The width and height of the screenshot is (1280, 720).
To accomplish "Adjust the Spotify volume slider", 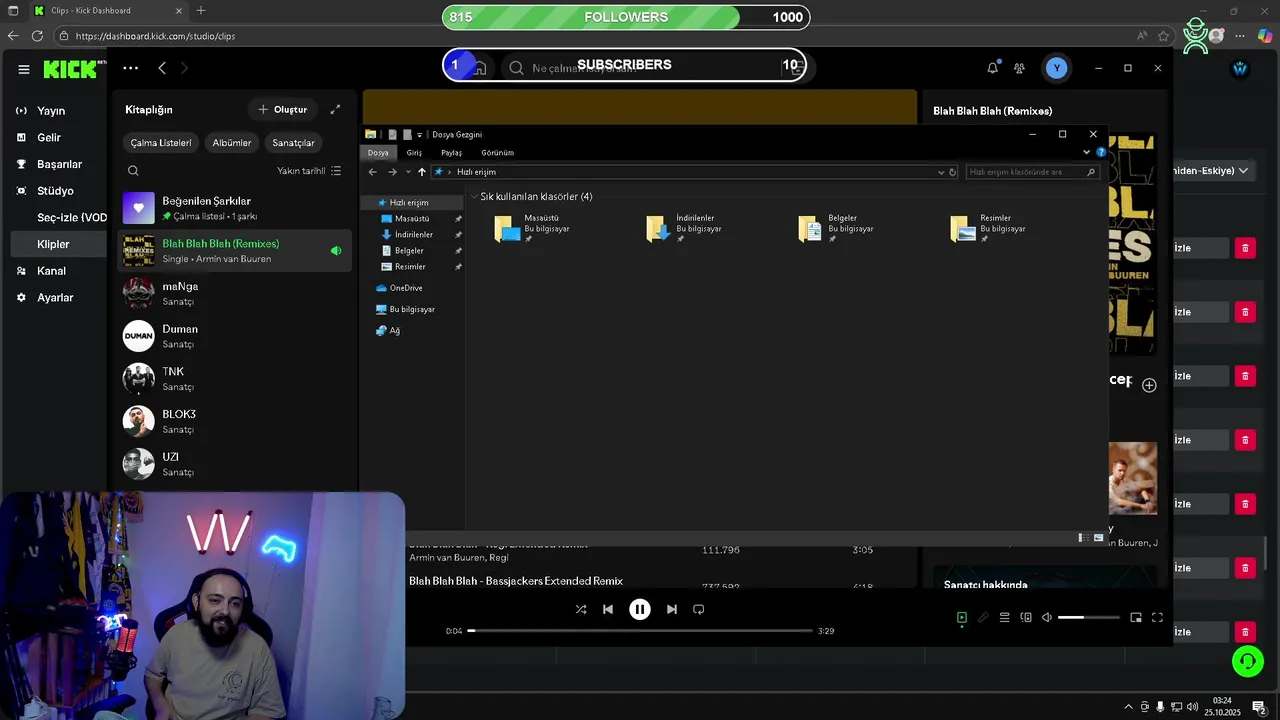I will pos(1089,618).
